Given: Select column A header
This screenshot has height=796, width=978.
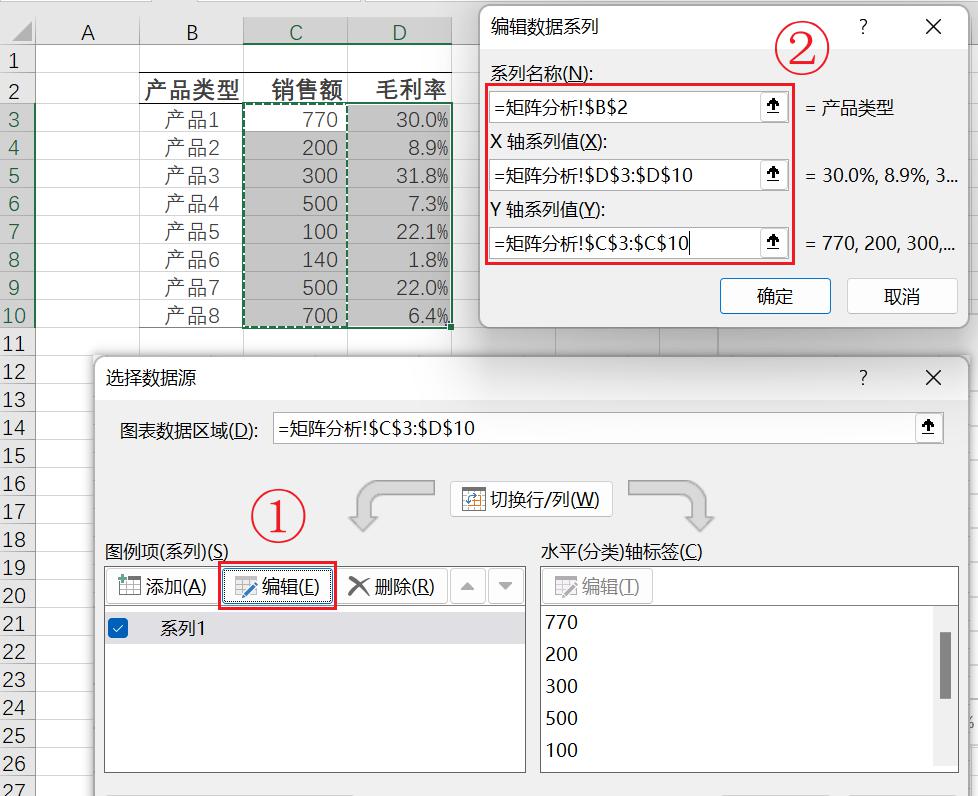Looking at the screenshot, I should tap(87, 32).
